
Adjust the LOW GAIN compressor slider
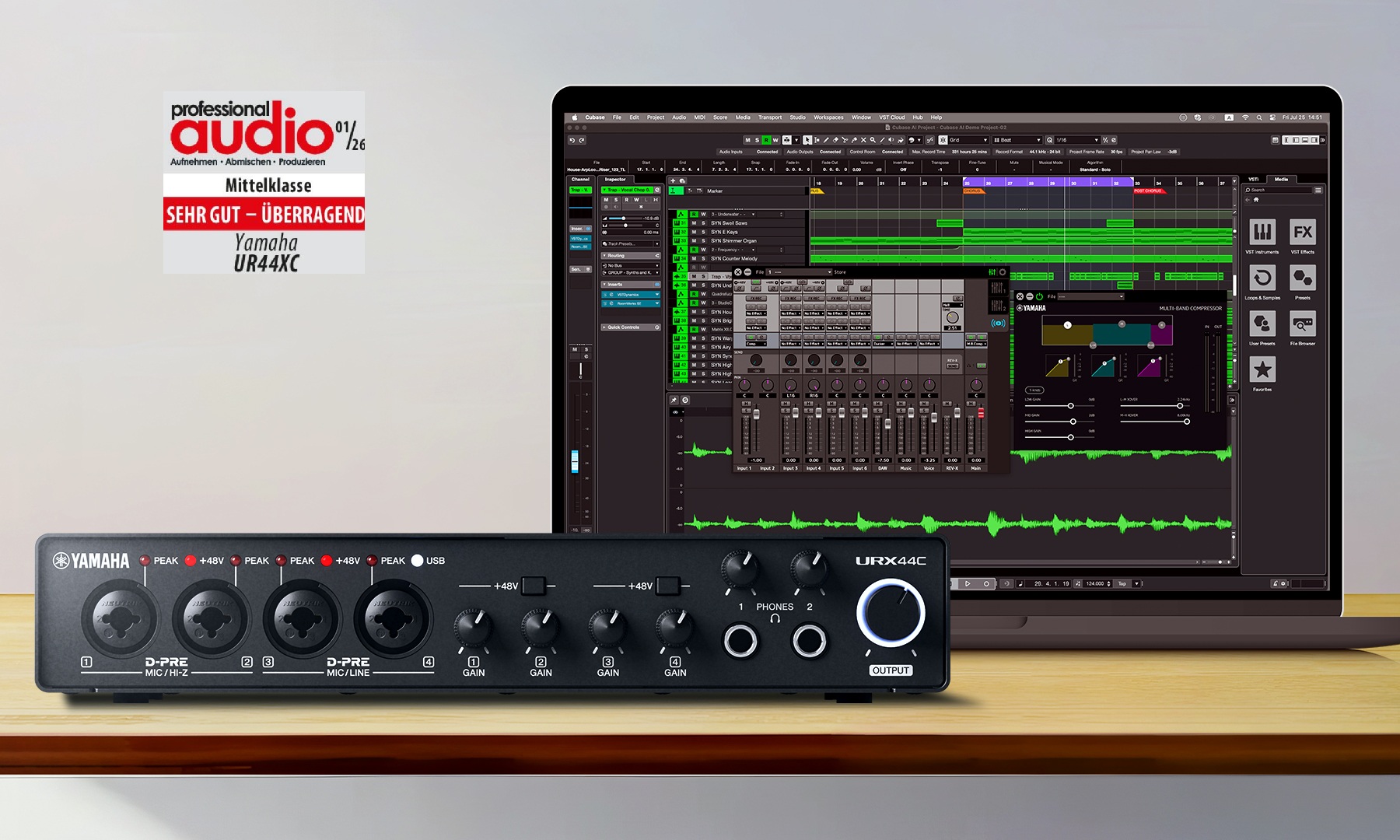(x=1070, y=406)
